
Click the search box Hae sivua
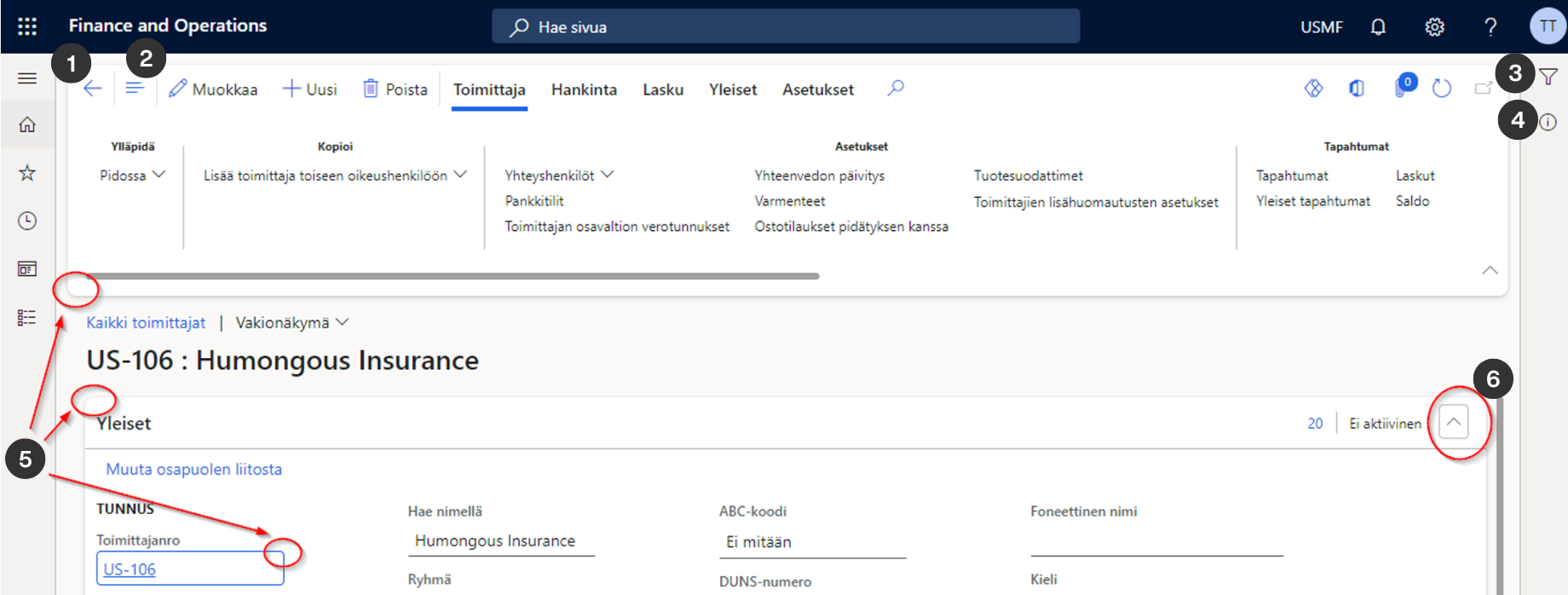click(786, 26)
